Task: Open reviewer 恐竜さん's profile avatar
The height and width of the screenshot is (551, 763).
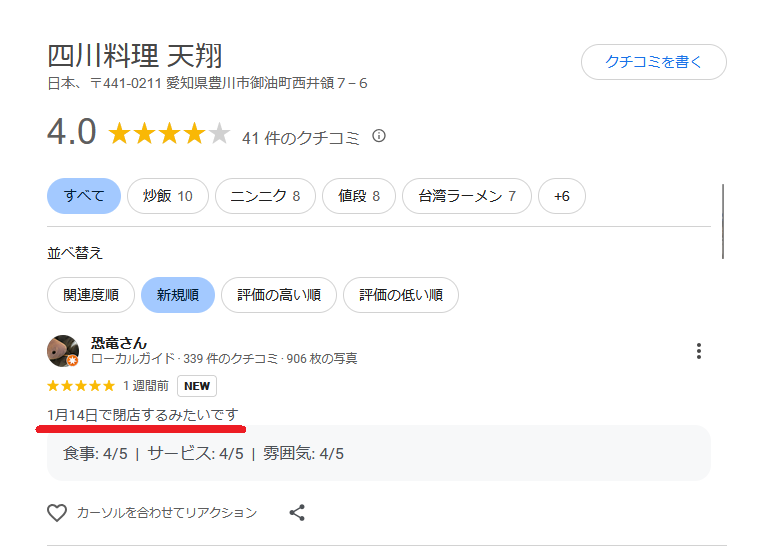Action: (x=63, y=351)
